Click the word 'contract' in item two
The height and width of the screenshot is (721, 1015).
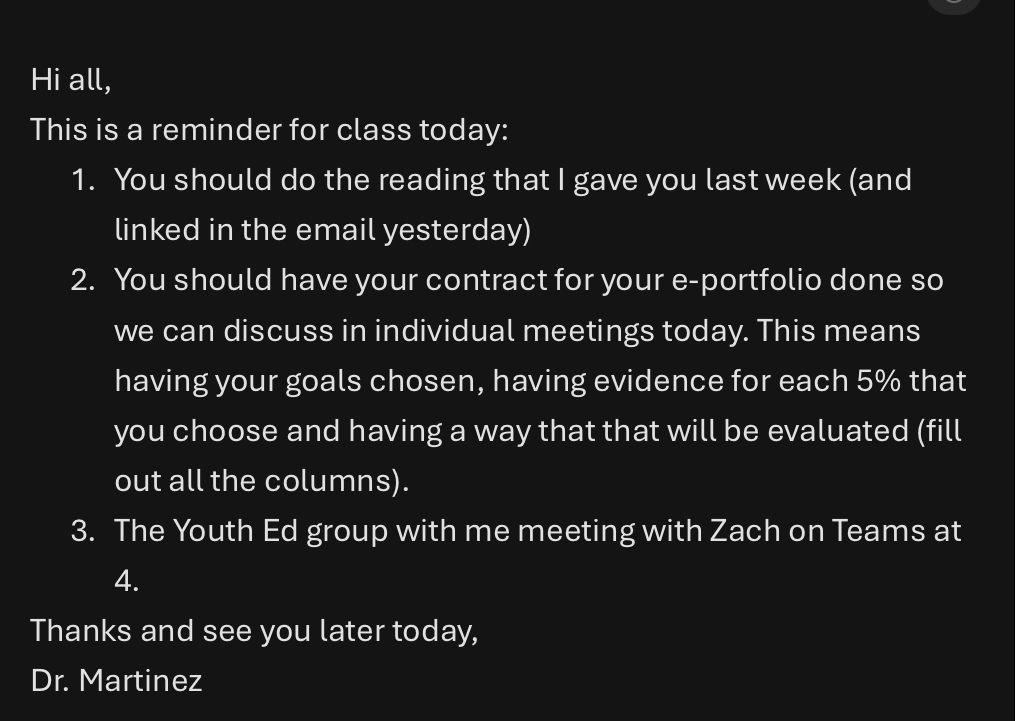pos(486,280)
